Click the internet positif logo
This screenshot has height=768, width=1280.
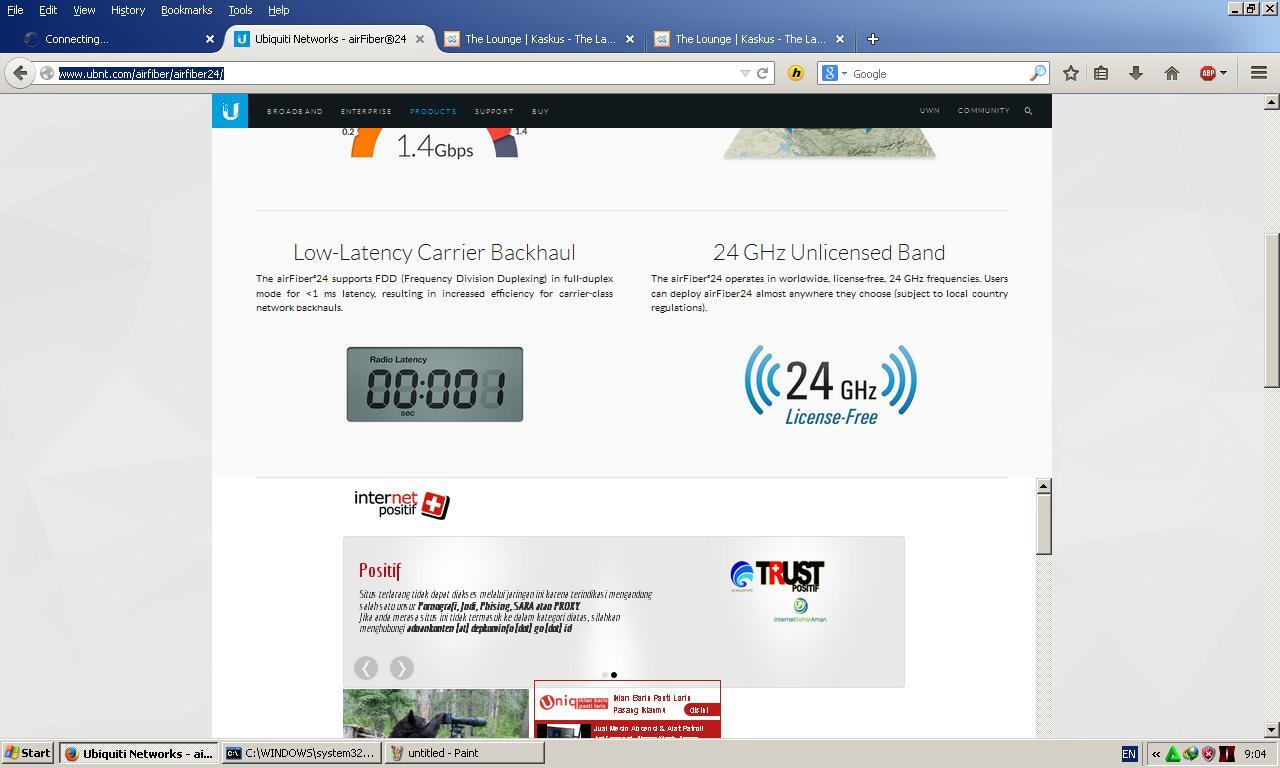point(402,504)
